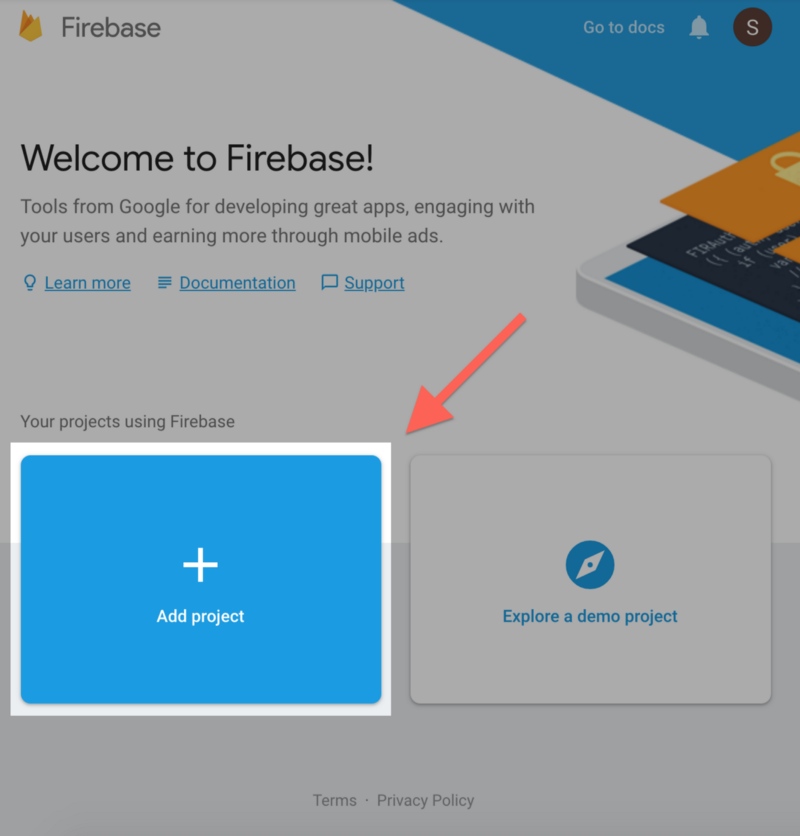Open the Support link
800x836 pixels.
coord(374,283)
